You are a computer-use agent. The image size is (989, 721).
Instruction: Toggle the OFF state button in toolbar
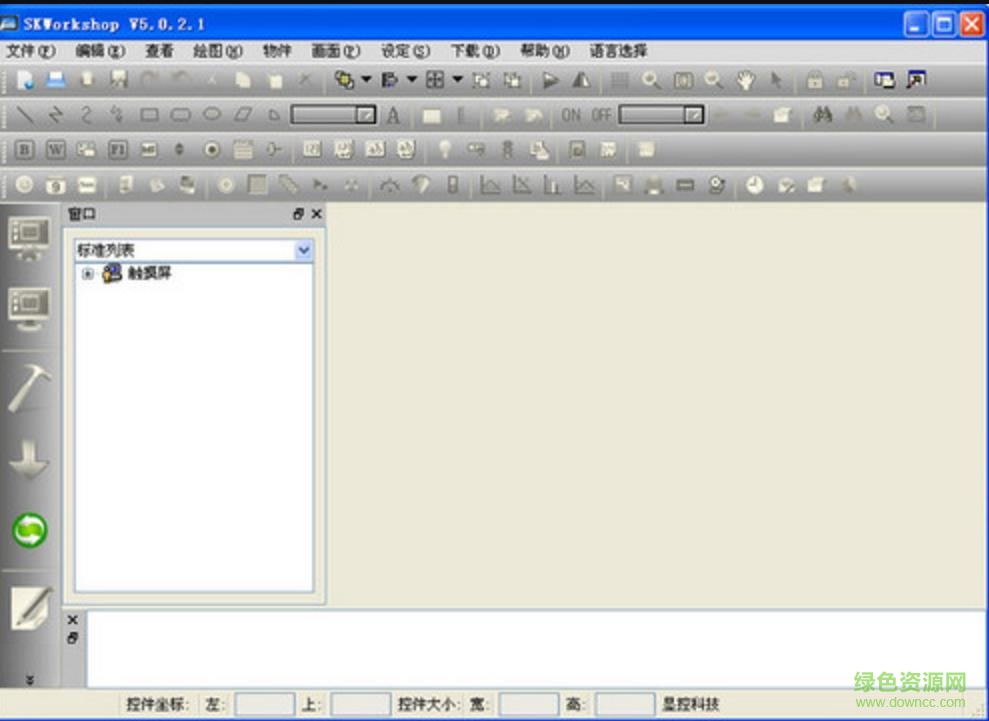point(603,115)
